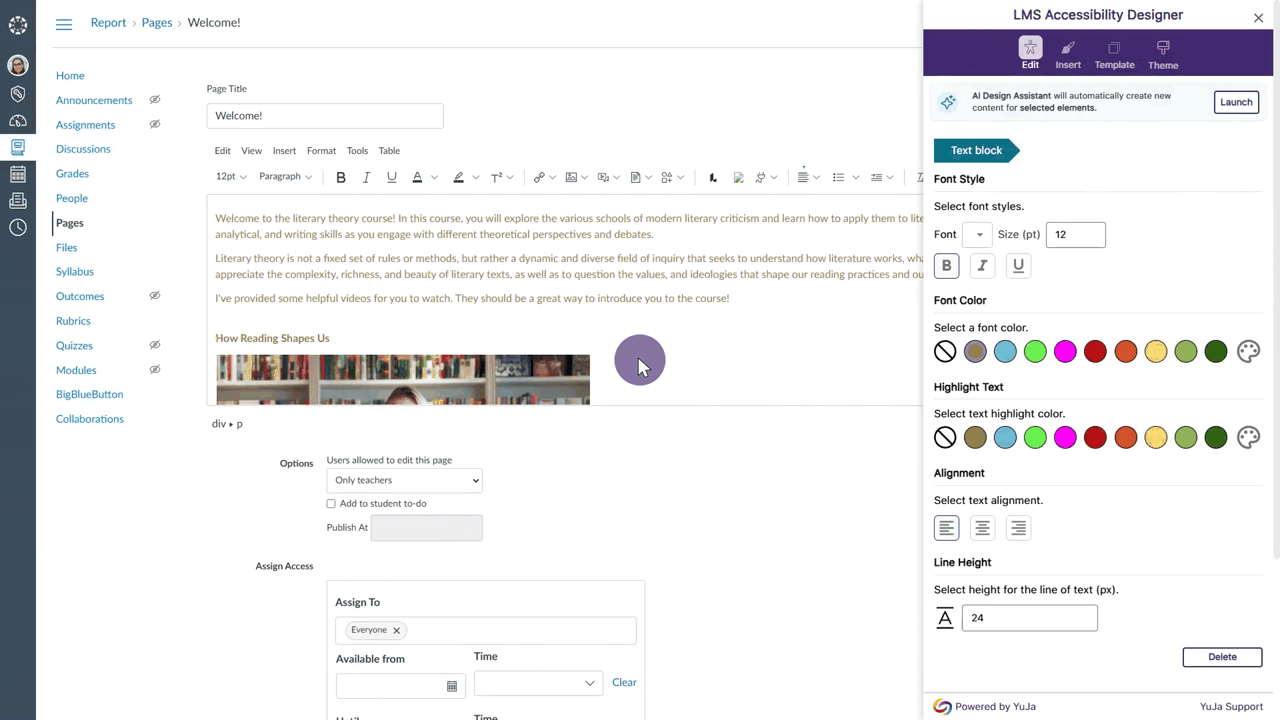1280x720 pixels.
Task: Open calendar picker for Available from
Action: point(452,686)
